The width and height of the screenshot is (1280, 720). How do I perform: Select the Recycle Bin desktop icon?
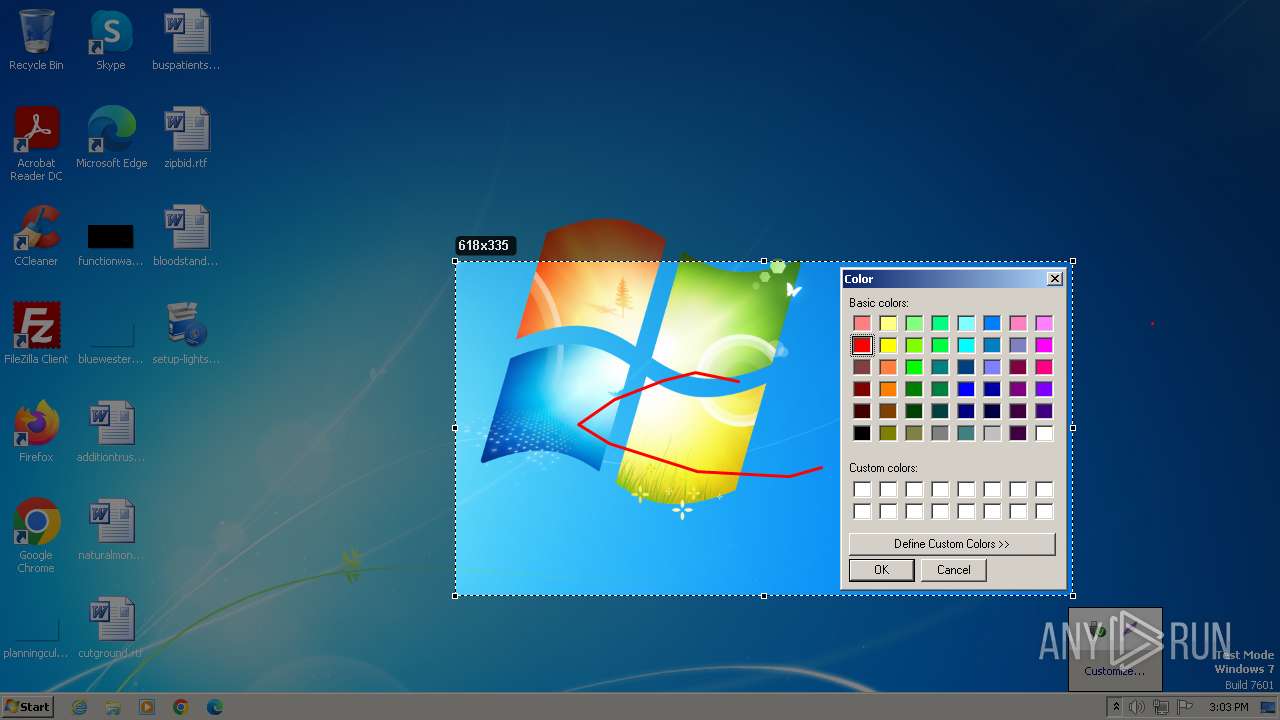click(x=36, y=40)
